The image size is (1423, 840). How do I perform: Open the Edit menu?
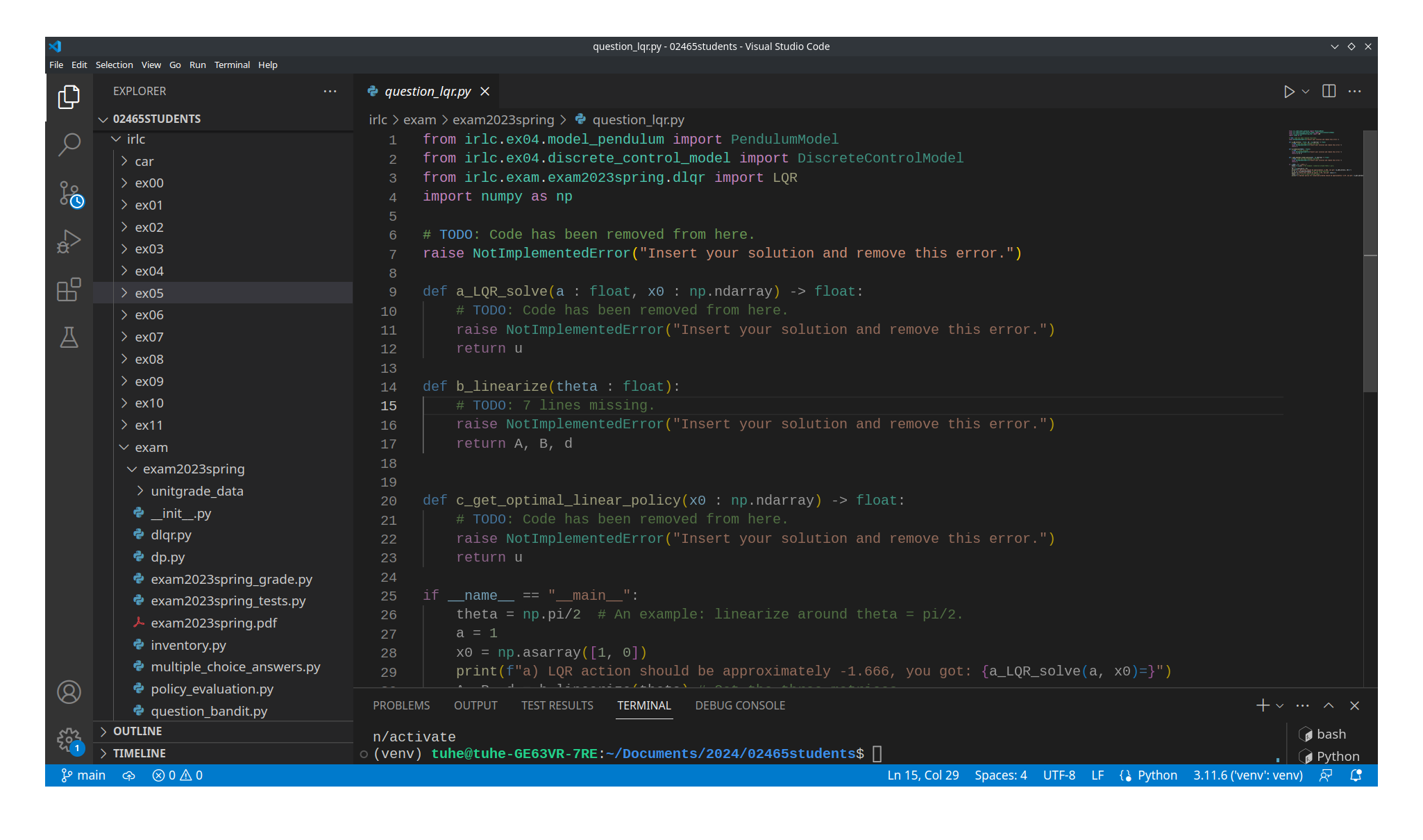point(79,65)
